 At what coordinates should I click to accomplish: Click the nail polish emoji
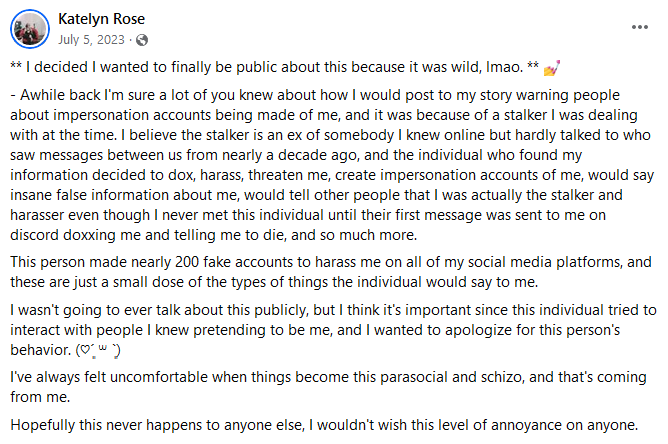[x=551, y=69]
